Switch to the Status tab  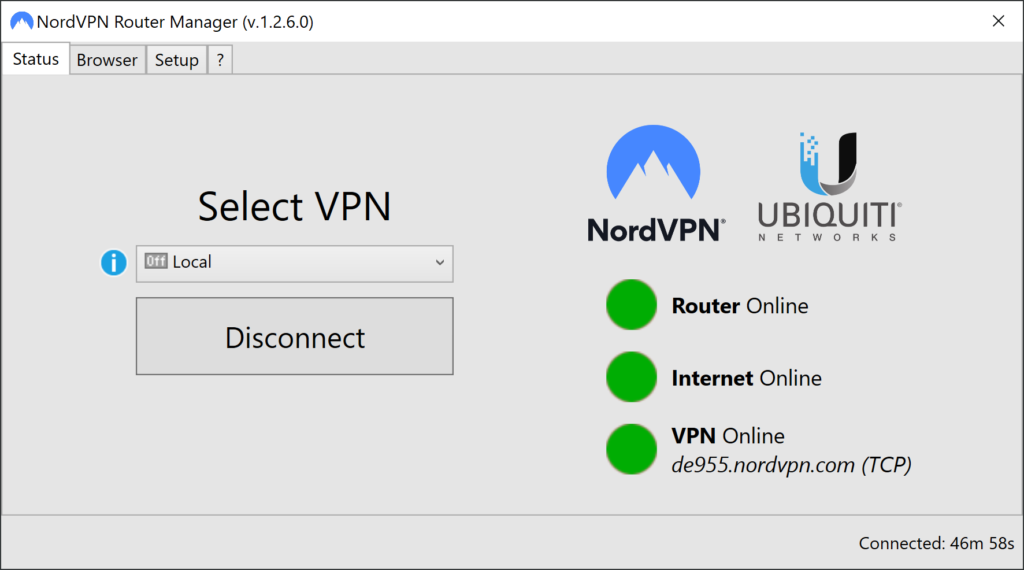pyautogui.click(x=36, y=59)
